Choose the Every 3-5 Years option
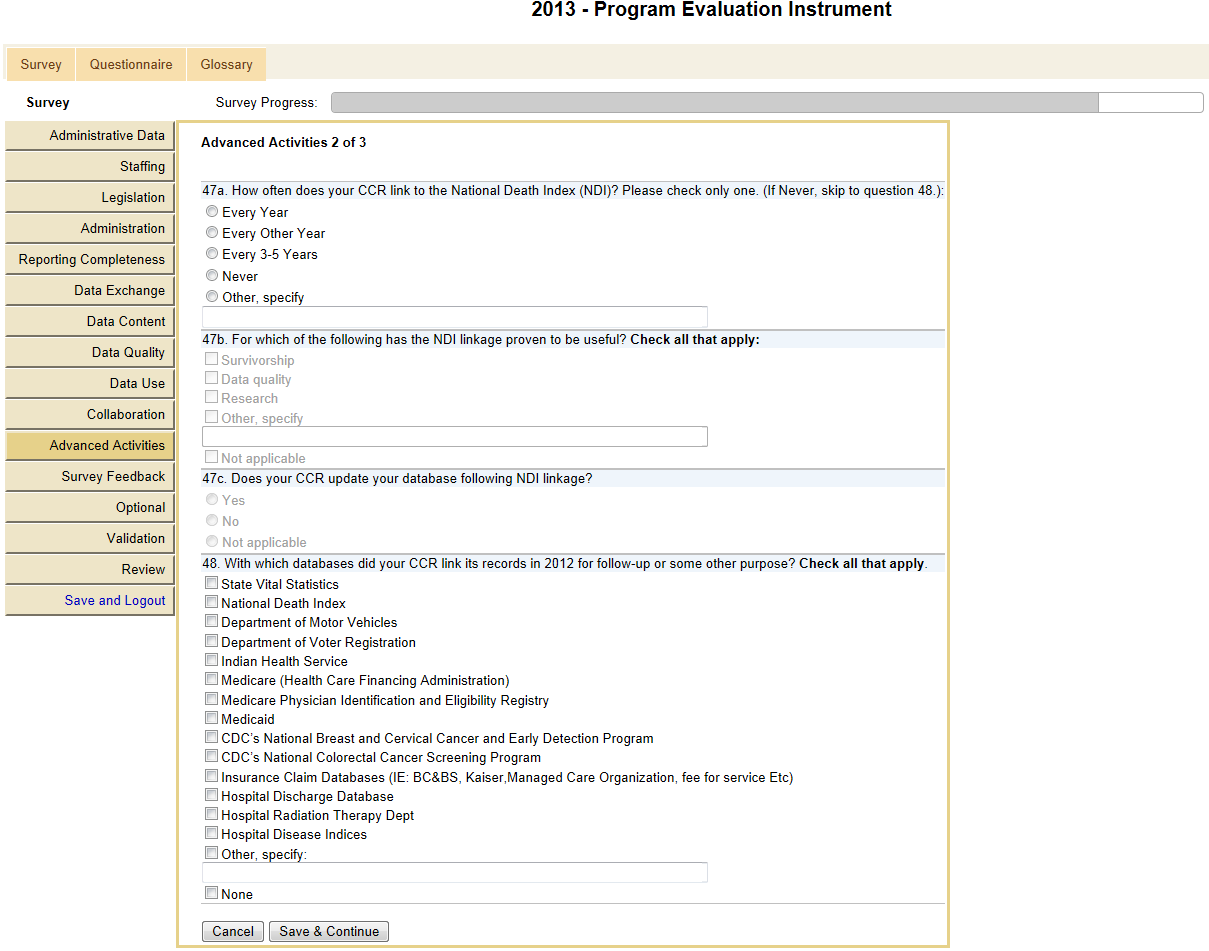The height and width of the screenshot is (951, 1209). click(x=212, y=254)
